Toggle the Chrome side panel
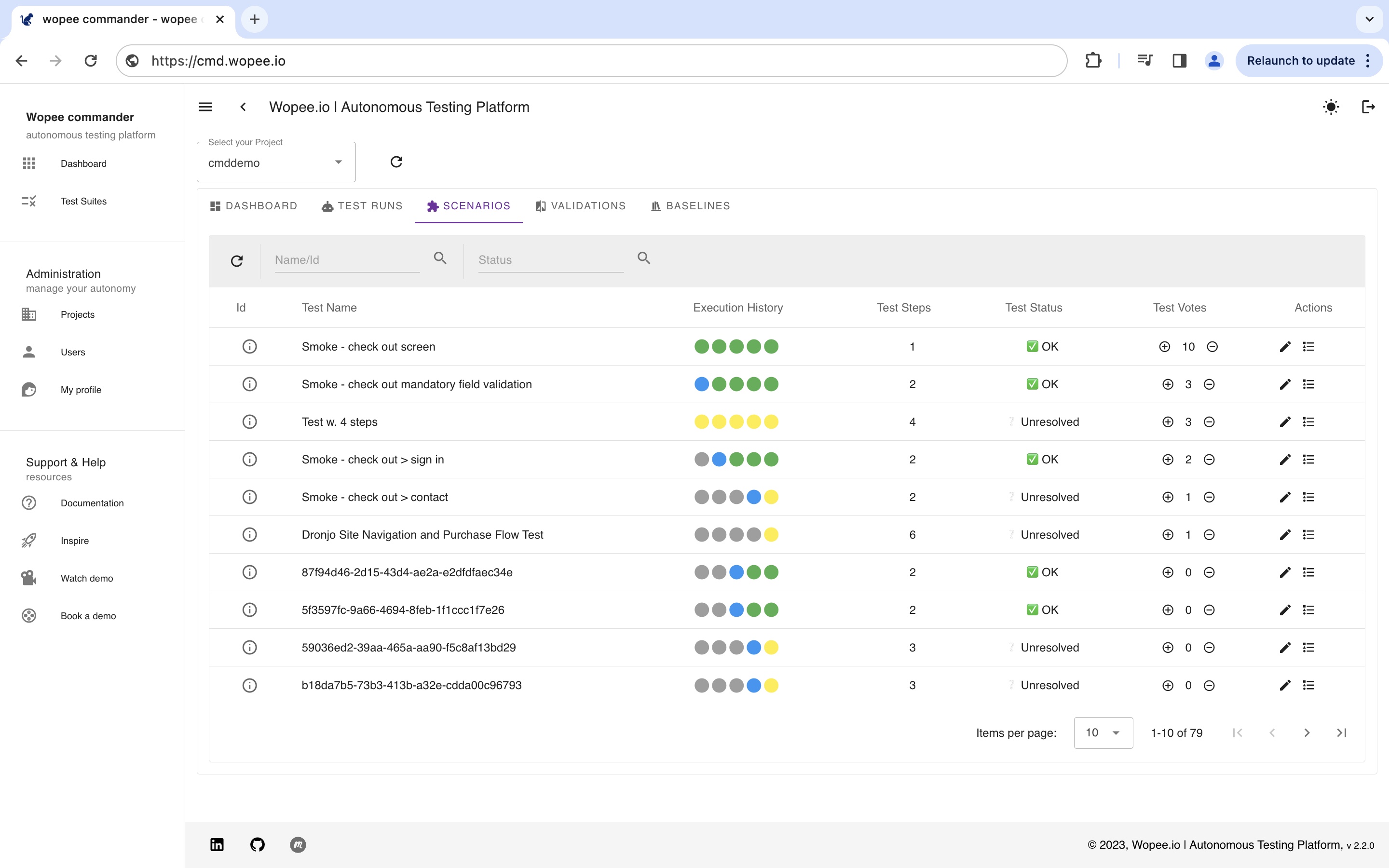 tap(1180, 61)
